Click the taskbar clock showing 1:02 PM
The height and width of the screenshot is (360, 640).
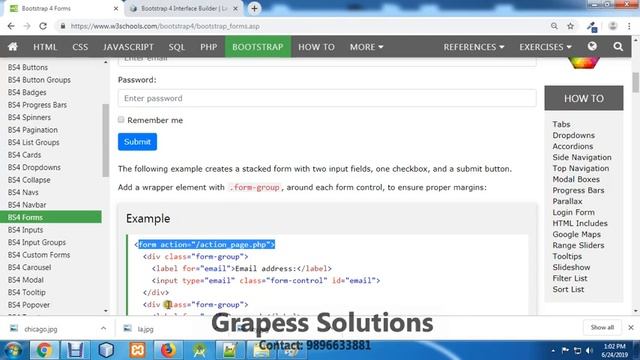(614, 350)
